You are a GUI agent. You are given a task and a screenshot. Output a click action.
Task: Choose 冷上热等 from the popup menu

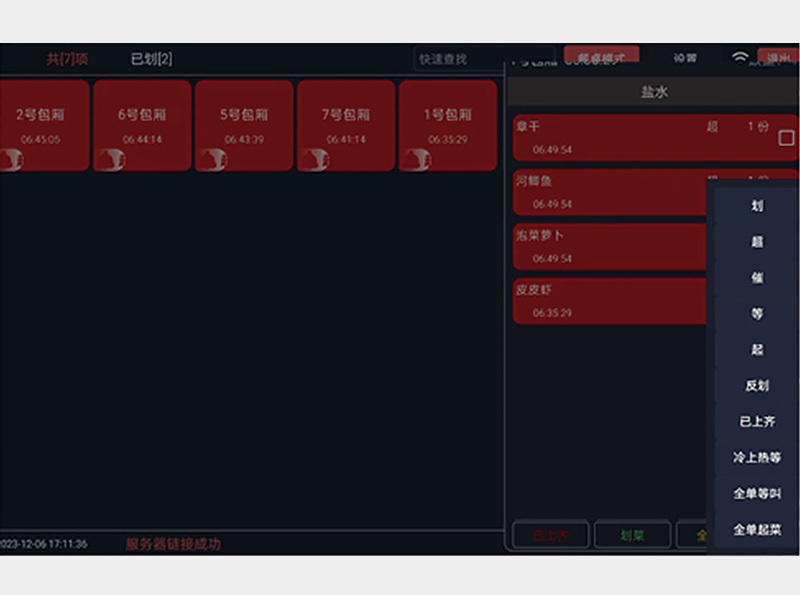(757, 458)
